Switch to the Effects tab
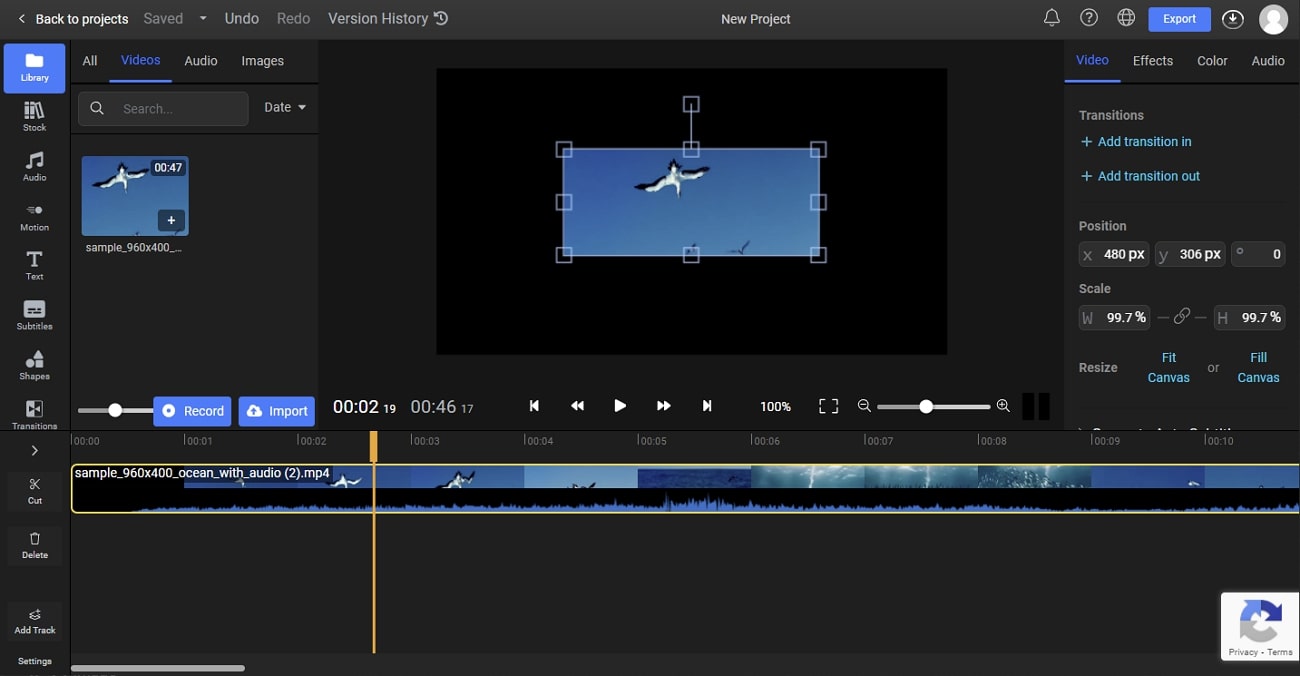This screenshot has width=1300, height=676. pyautogui.click(x=1152, y=61)
